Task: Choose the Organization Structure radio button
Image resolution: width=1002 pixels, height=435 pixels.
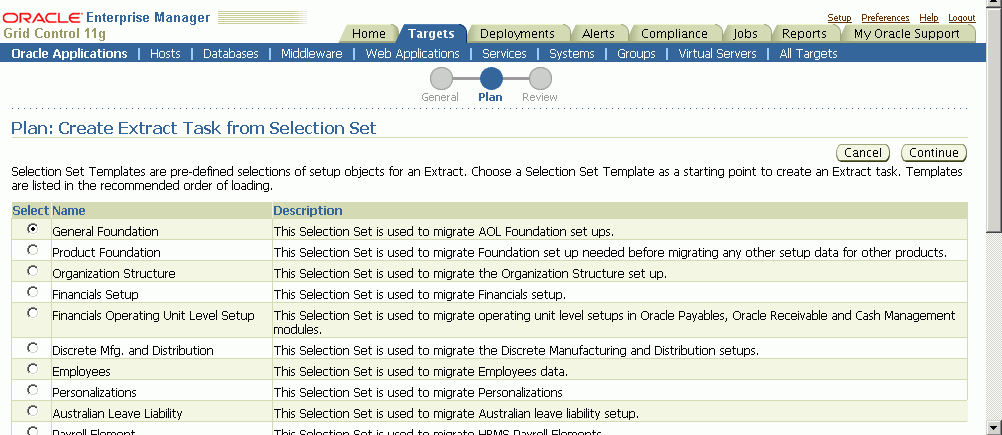Action: (x=32, y=271)
